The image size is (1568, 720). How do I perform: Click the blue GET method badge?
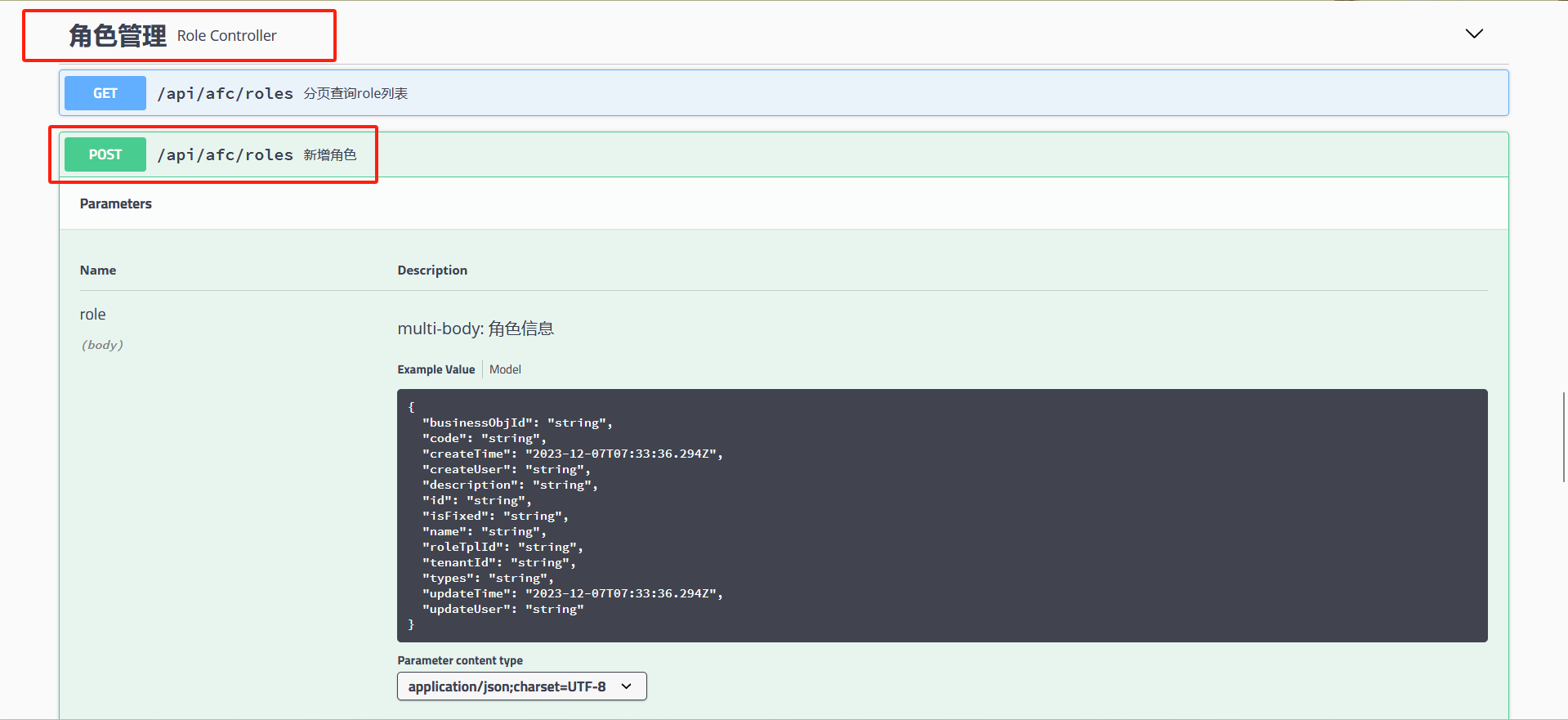click(105, 93)
